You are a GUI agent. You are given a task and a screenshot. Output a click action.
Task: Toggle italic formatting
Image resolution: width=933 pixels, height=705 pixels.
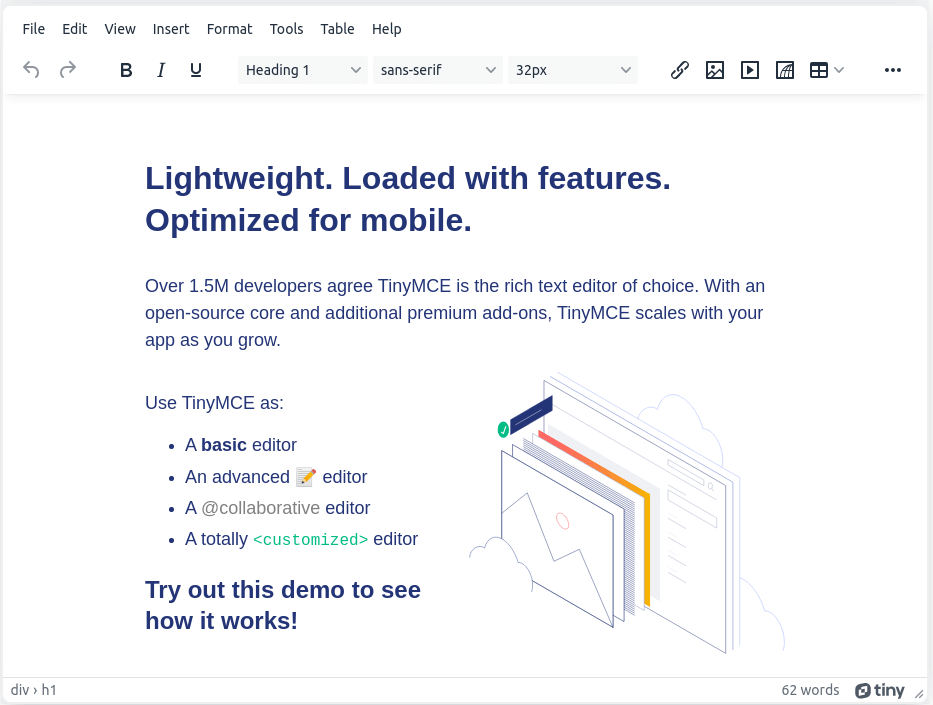pos(161,70)
